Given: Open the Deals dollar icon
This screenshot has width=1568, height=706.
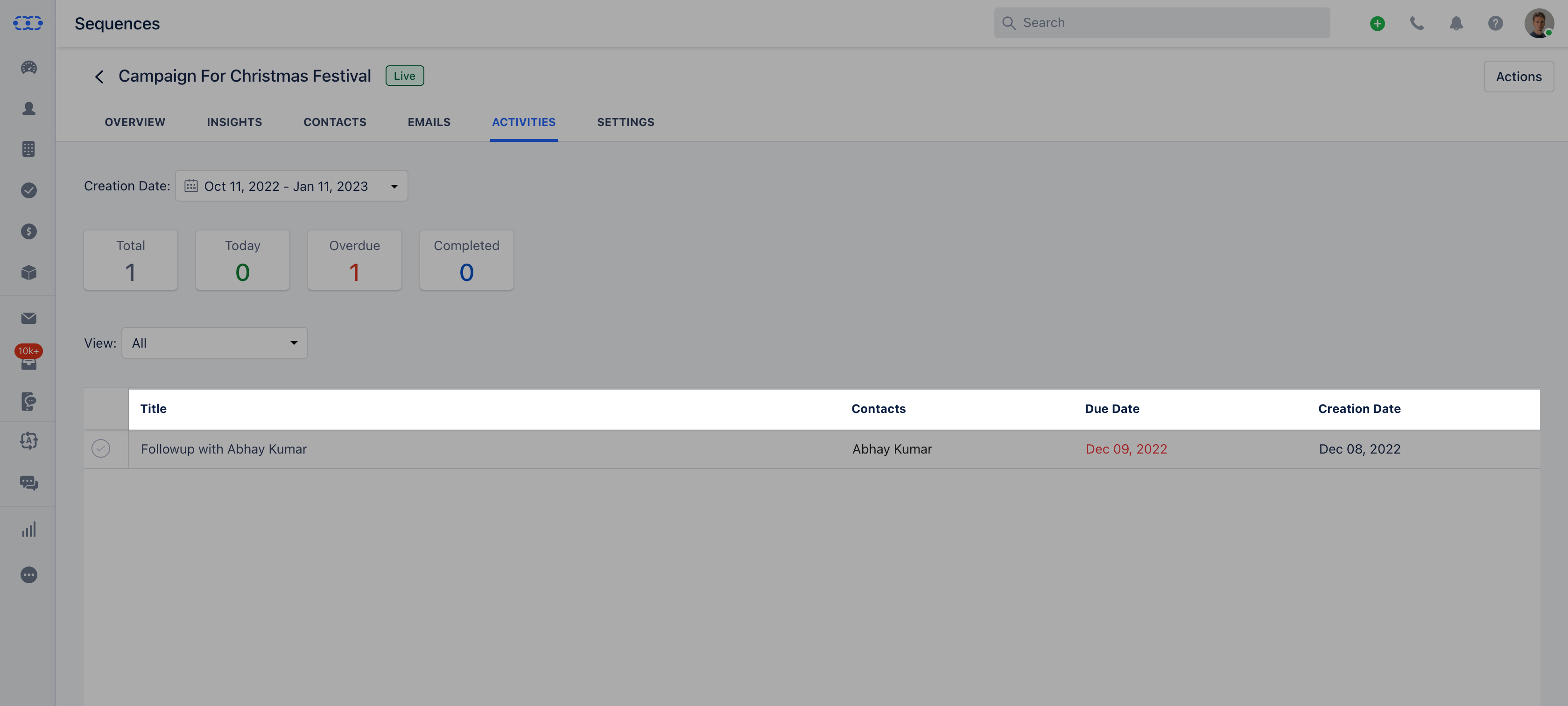Looking at the screenshot, I should 28,231.
